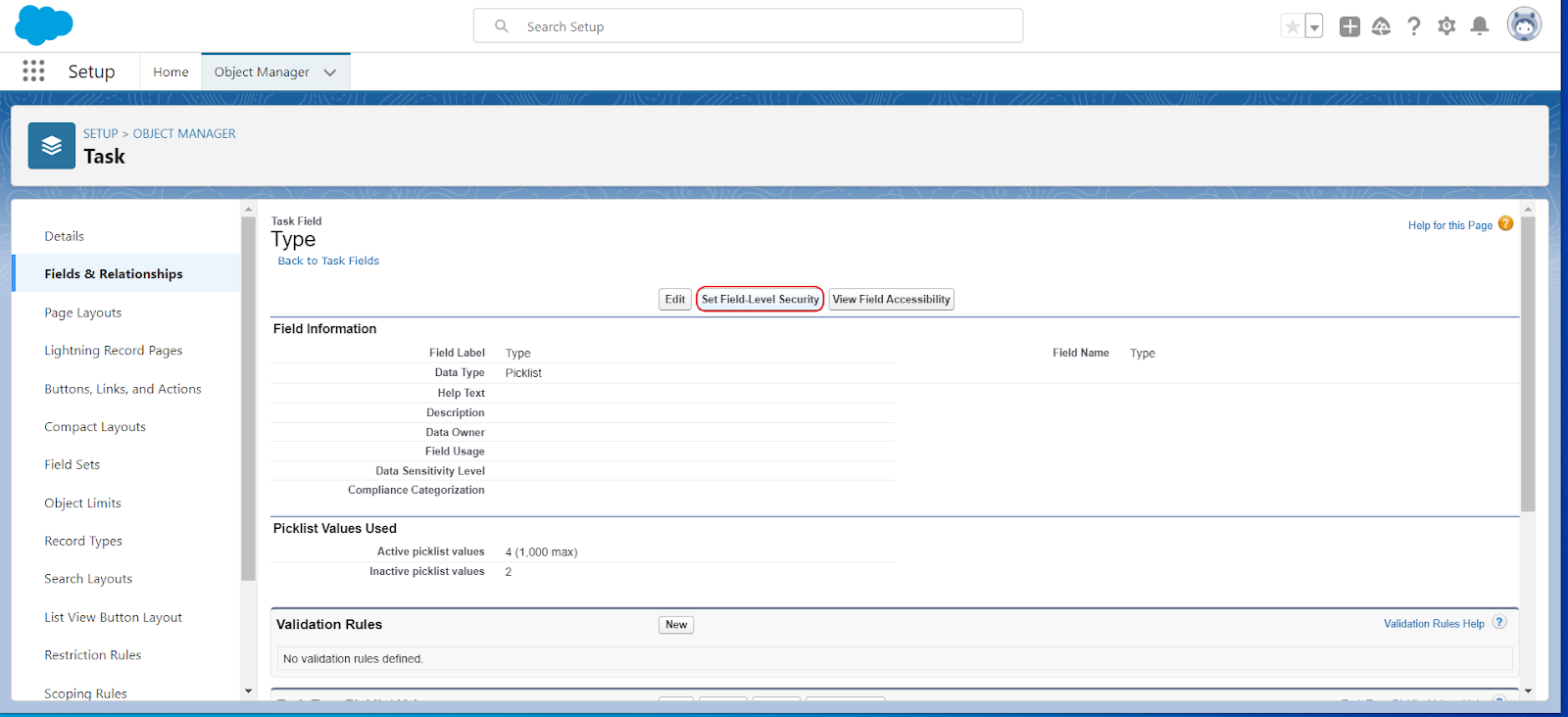
Task: Open the notifications bell icon
Action: (x=1480, y=26)
